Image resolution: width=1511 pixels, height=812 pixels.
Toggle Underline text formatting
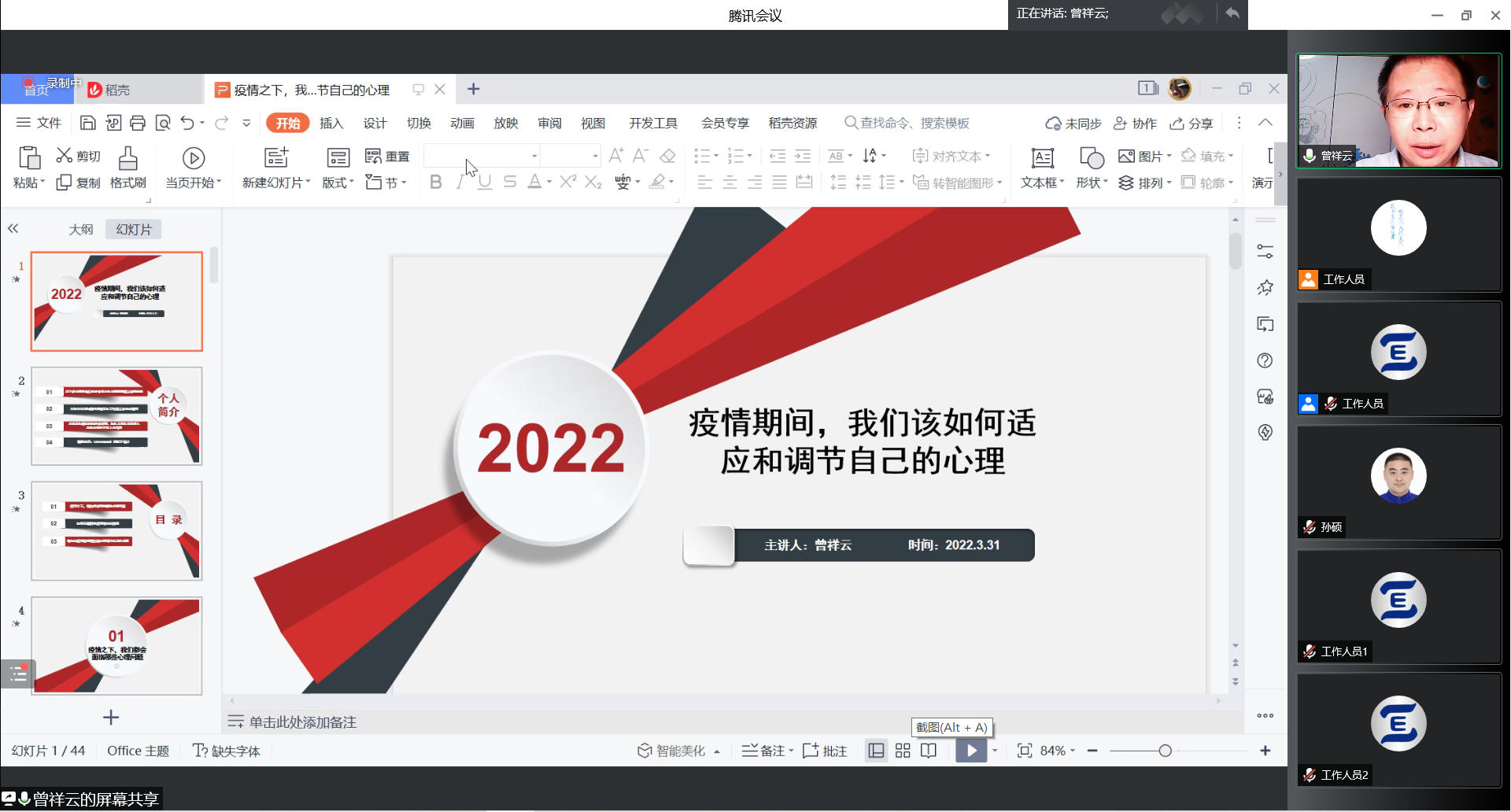coord(485,183)
